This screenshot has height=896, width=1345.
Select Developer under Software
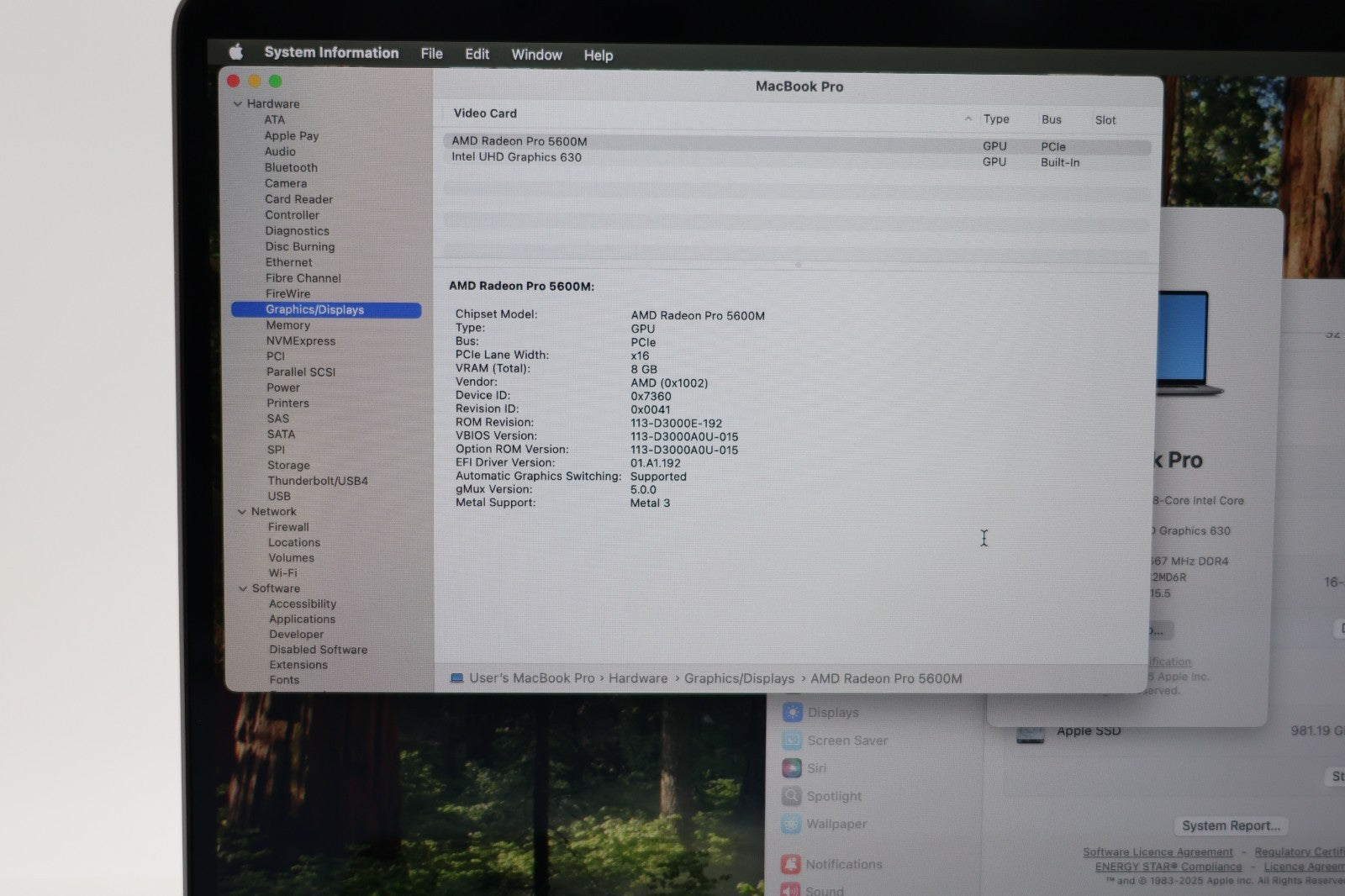pos(297,635)
